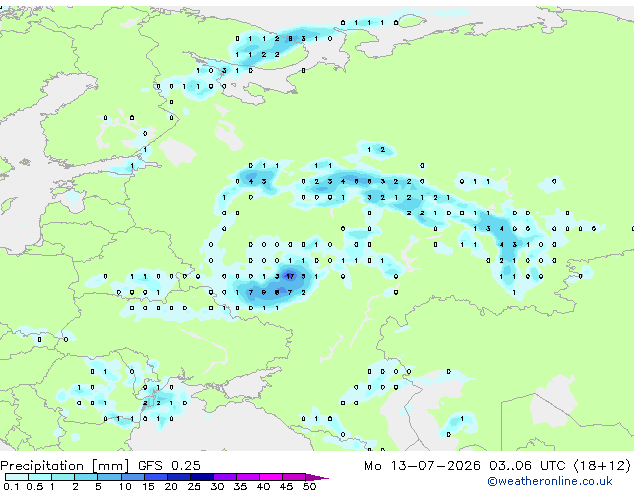
Task: Click the legend arrow tip above 50 mm
Action: click(317, 477)
